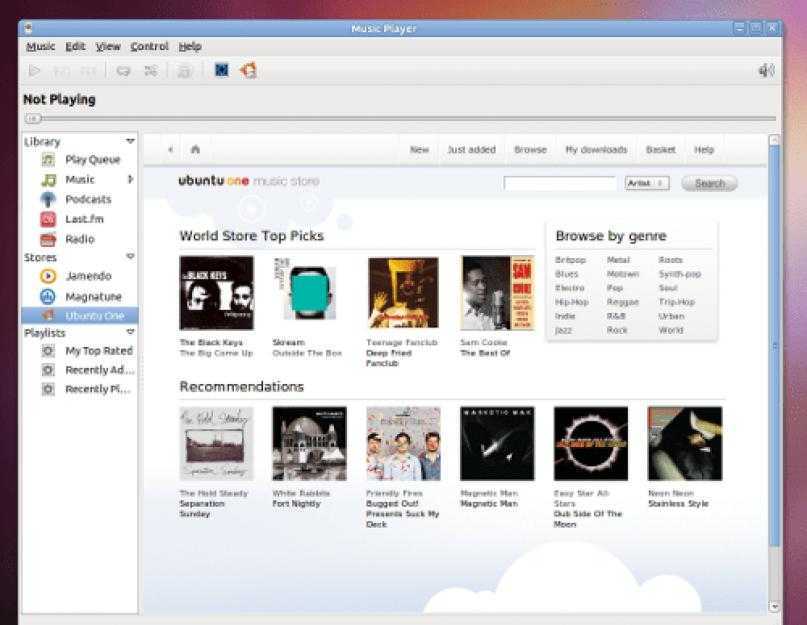Select Music in the Library sidebar
This screenshot has width=807, height=625.
click(67, 180)
